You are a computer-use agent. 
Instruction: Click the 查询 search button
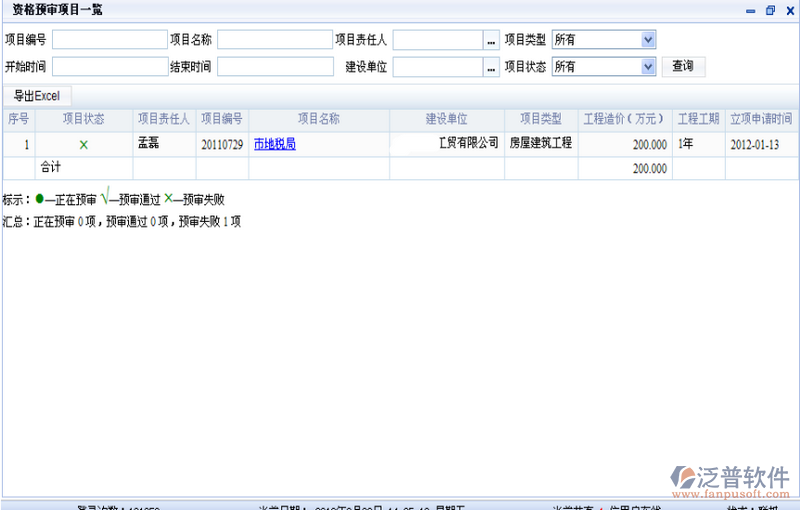coord(683,66)
